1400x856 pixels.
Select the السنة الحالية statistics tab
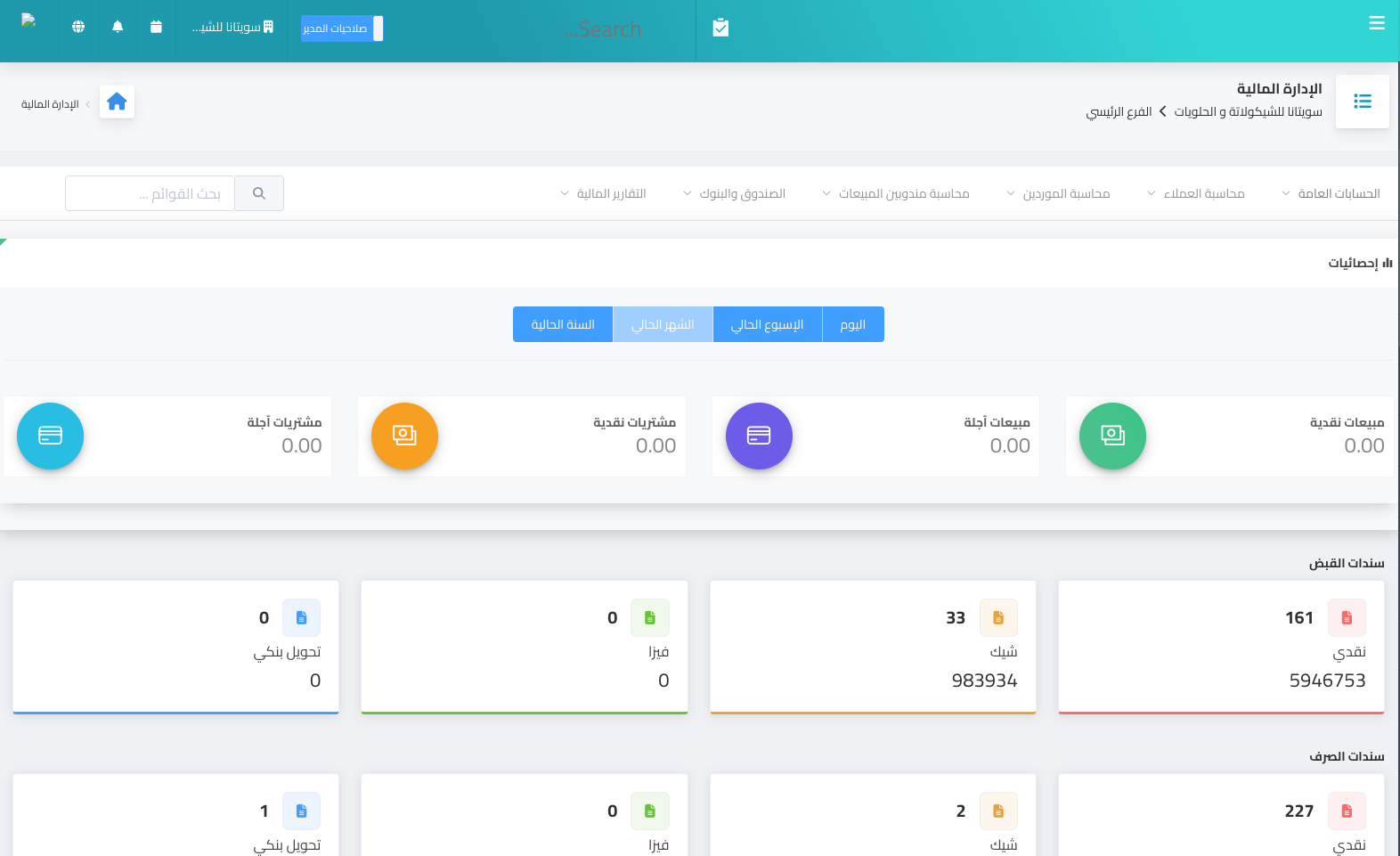563,324
